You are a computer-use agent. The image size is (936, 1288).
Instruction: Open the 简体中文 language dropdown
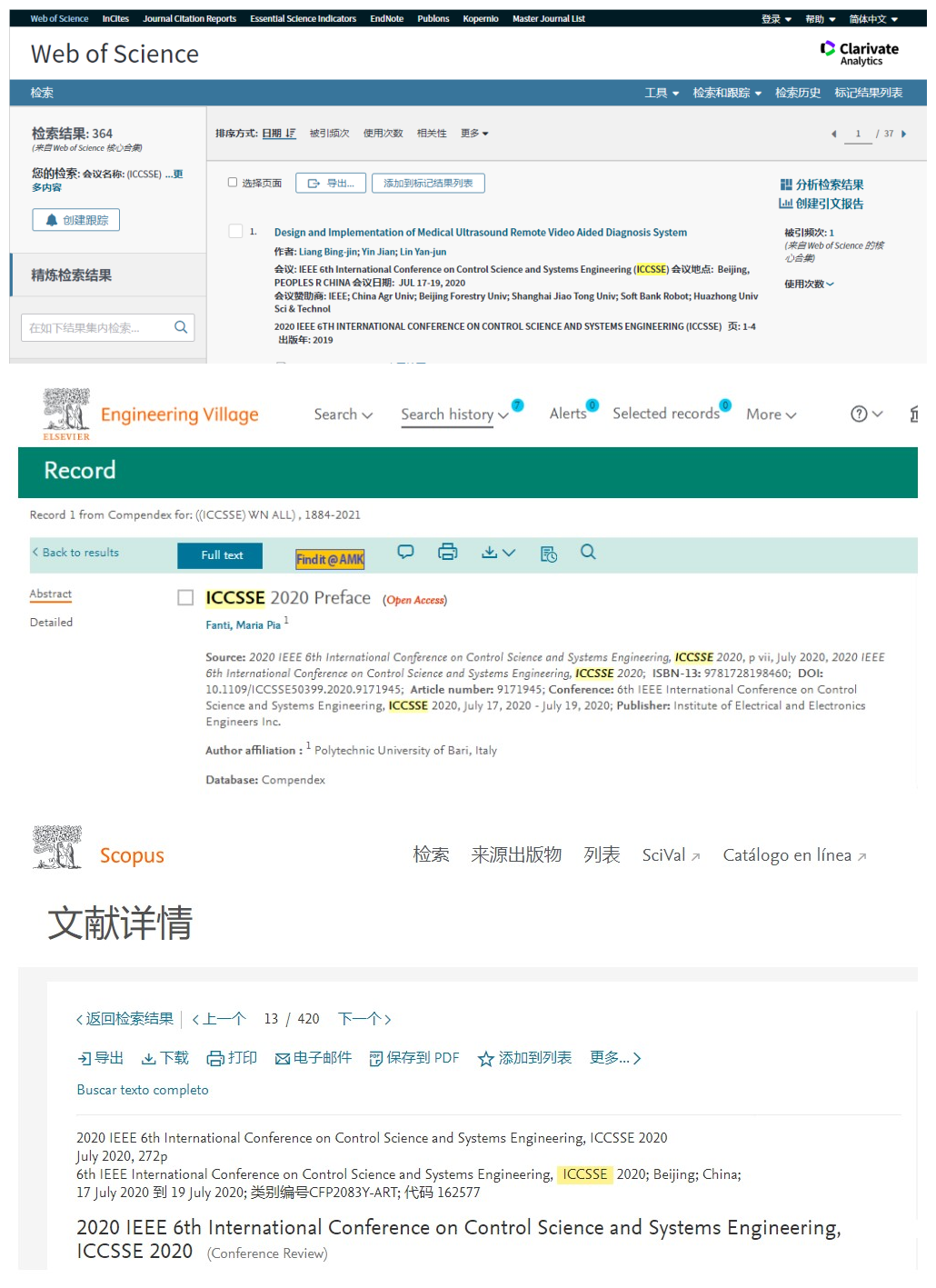coord(873,19)
